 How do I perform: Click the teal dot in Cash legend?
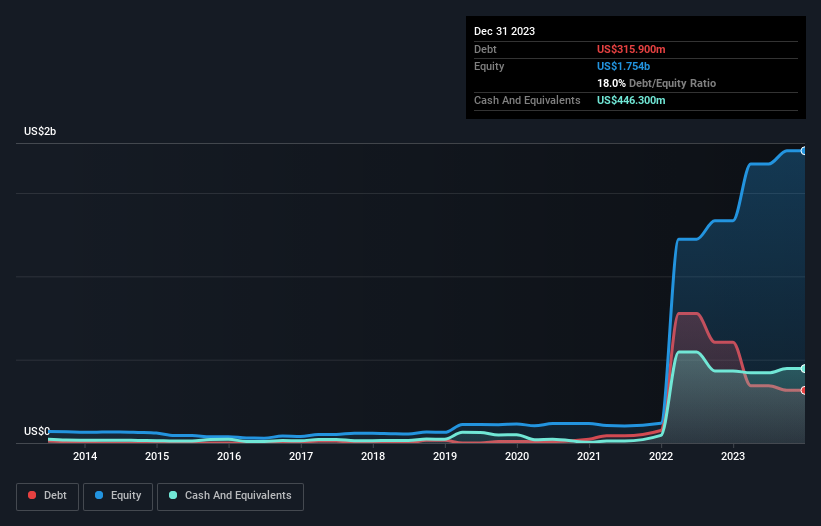point(173,495)
